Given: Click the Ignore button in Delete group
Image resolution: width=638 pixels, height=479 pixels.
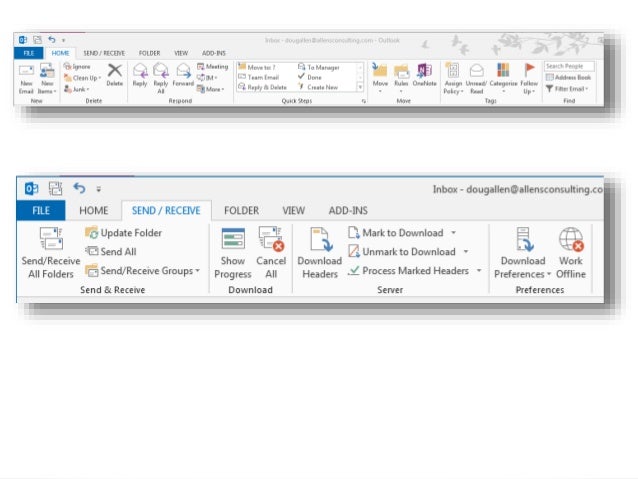Looking at the screenshot, I should pyautogui.click(x=77, y=67).
